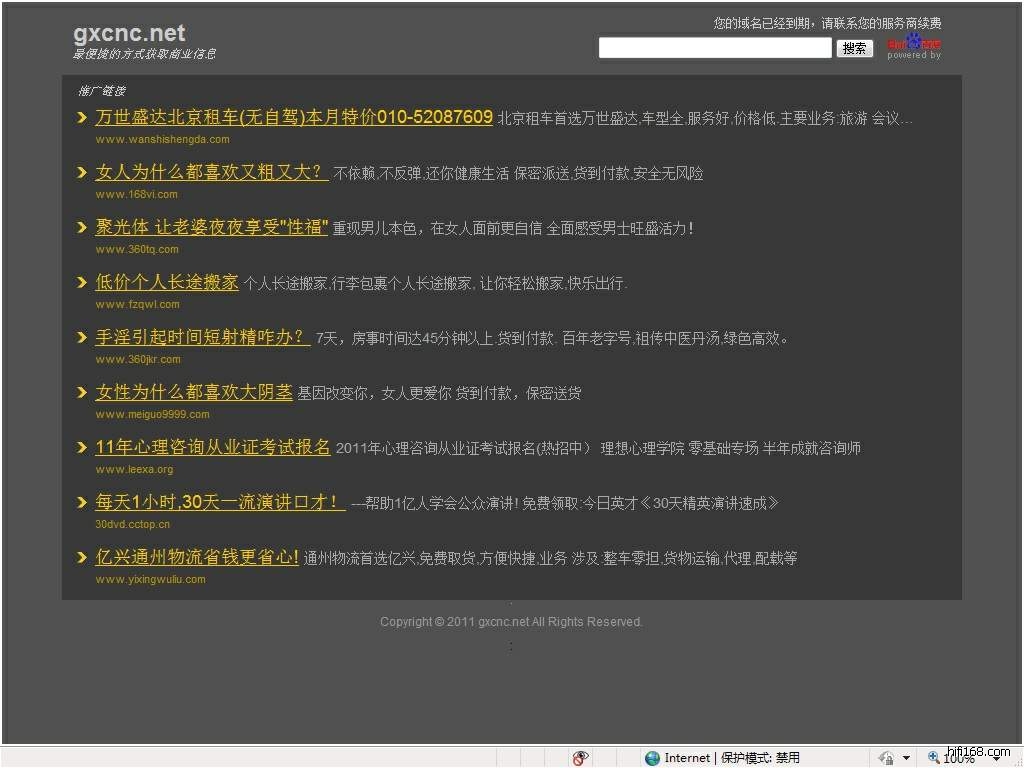Follow the 11年心理咨询从业证考试报名 link
This screenshot has height=768, width=1024.
(212, 448)
